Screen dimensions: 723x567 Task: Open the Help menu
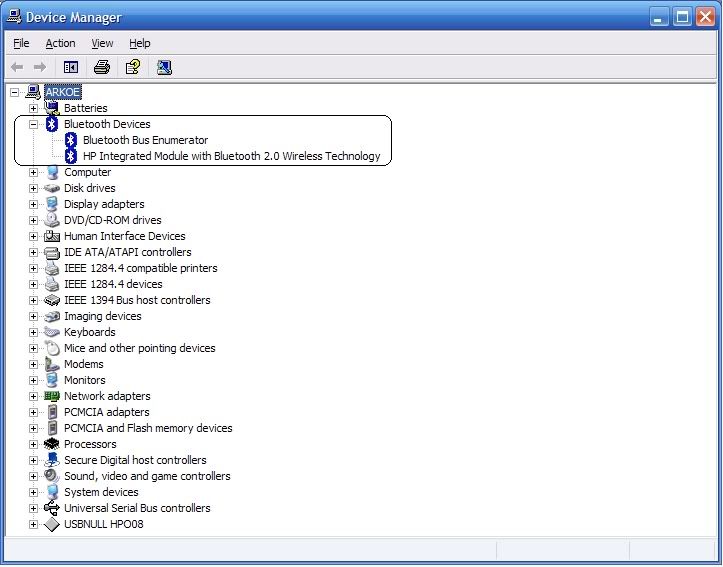pyautogui.click(x=140, y=43)
